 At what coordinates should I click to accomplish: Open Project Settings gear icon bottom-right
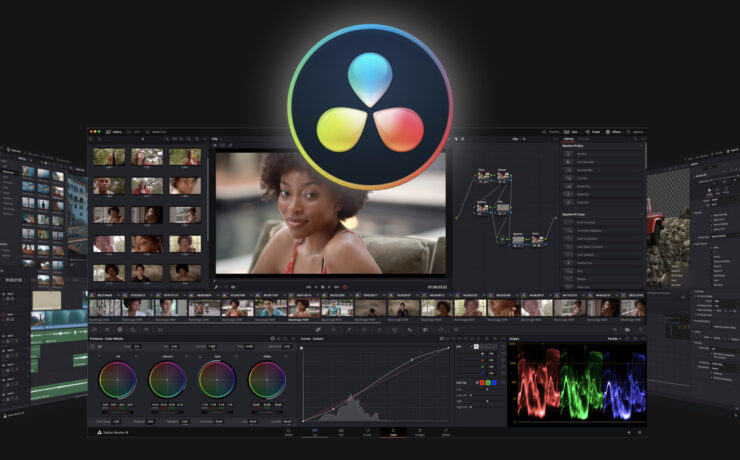639,432
